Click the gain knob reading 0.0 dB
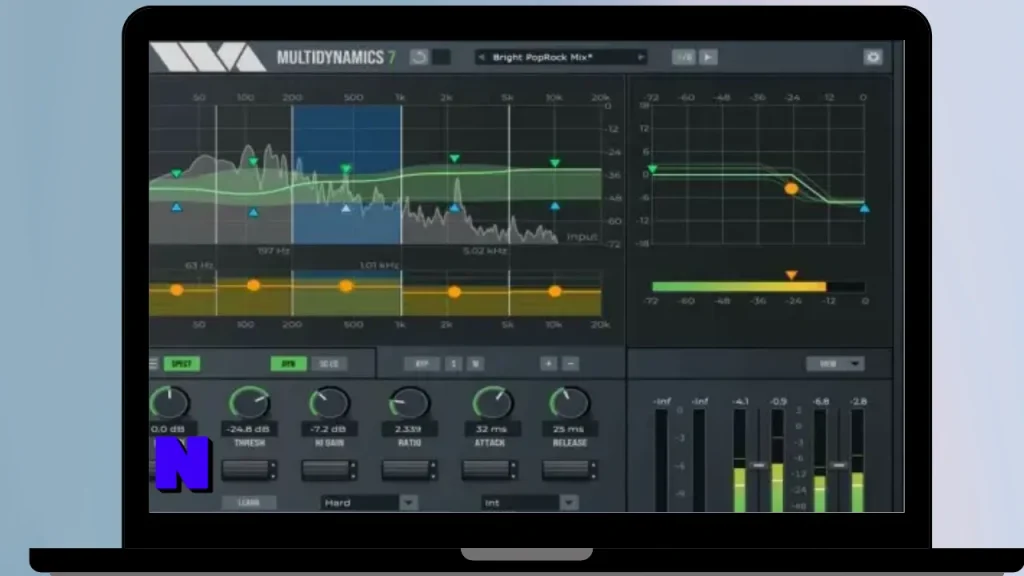 (x=170, y=403)
